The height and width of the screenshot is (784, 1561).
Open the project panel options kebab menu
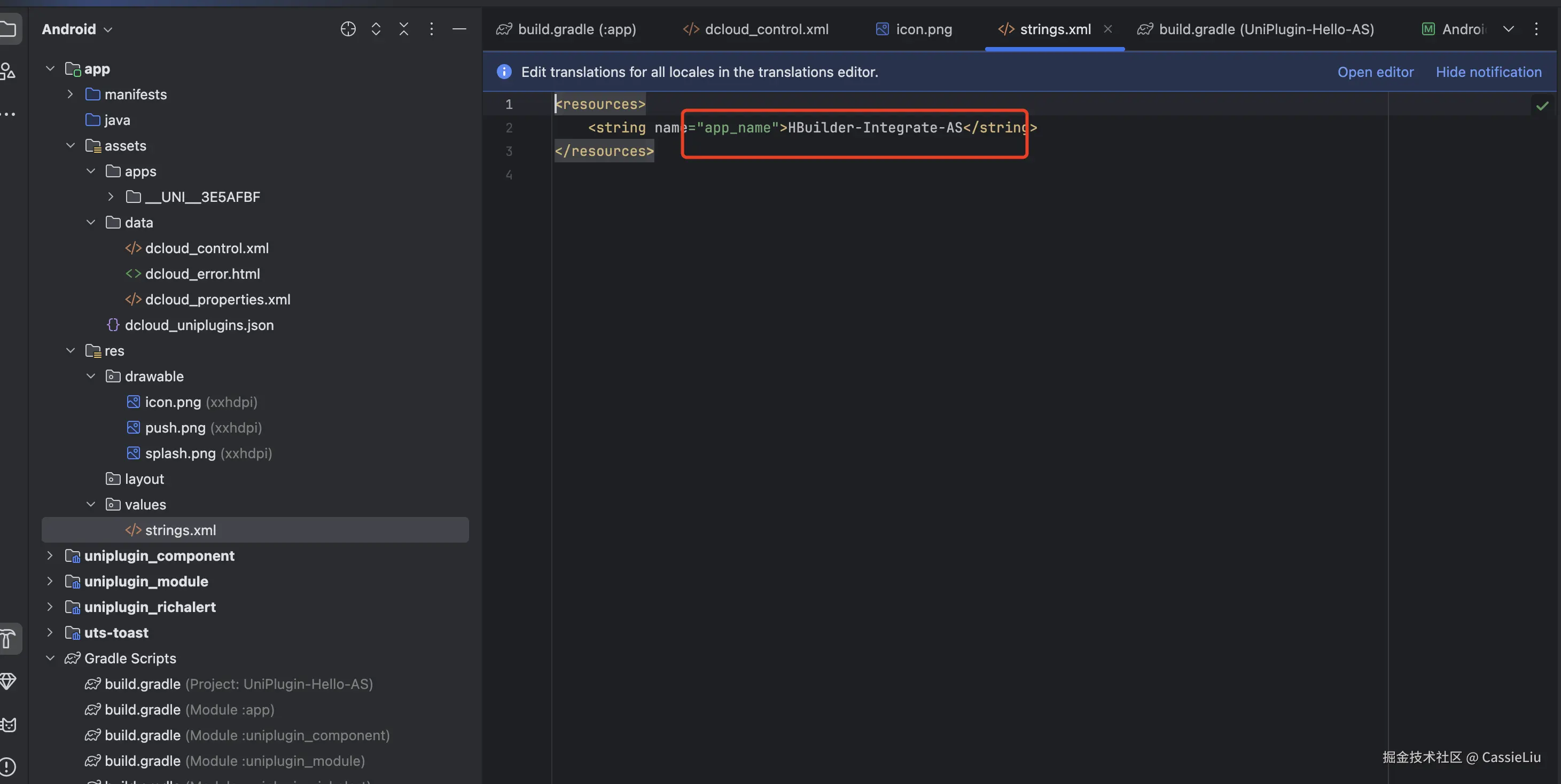(432, 29)
